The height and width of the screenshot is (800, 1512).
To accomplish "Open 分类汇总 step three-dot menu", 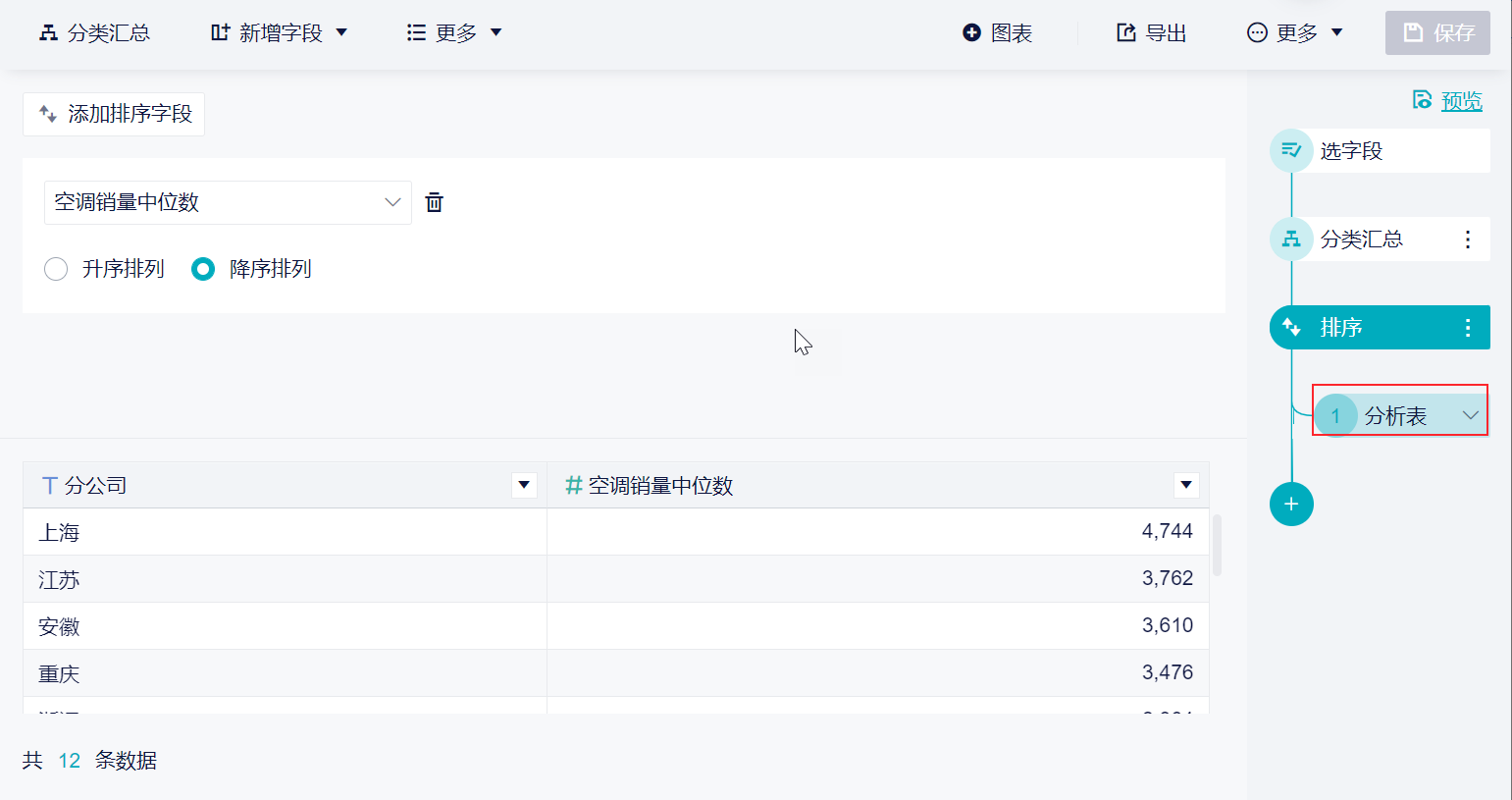I will (1468, 240).
